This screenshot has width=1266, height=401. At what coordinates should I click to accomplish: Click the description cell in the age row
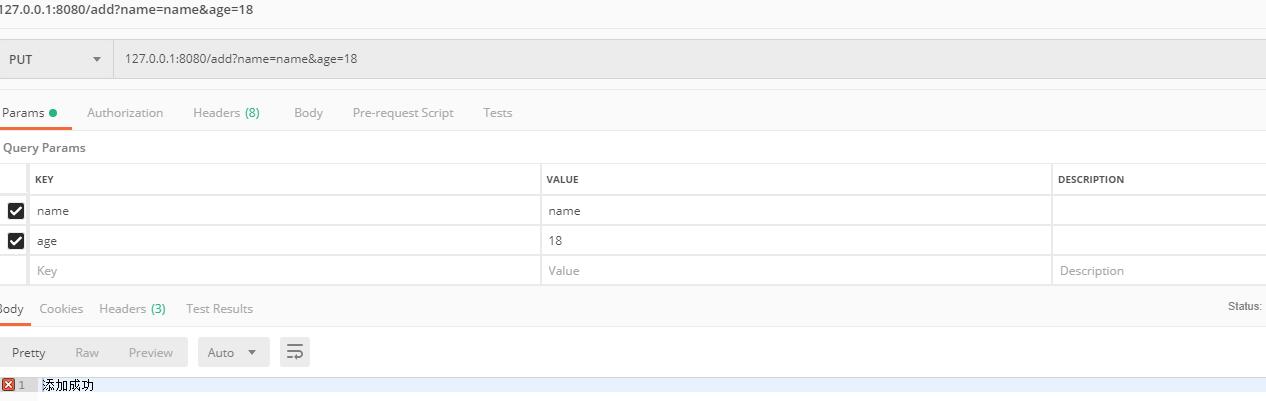[1160, 241]
